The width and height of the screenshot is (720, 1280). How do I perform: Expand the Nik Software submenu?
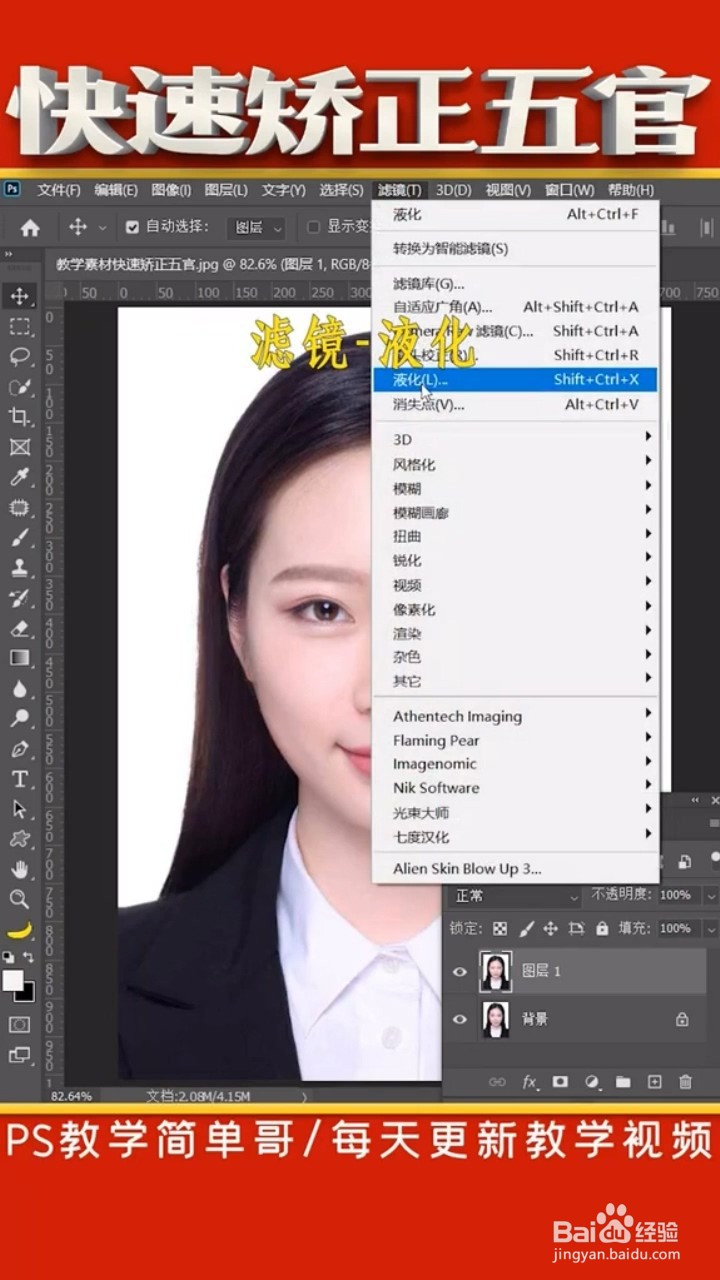516,788
